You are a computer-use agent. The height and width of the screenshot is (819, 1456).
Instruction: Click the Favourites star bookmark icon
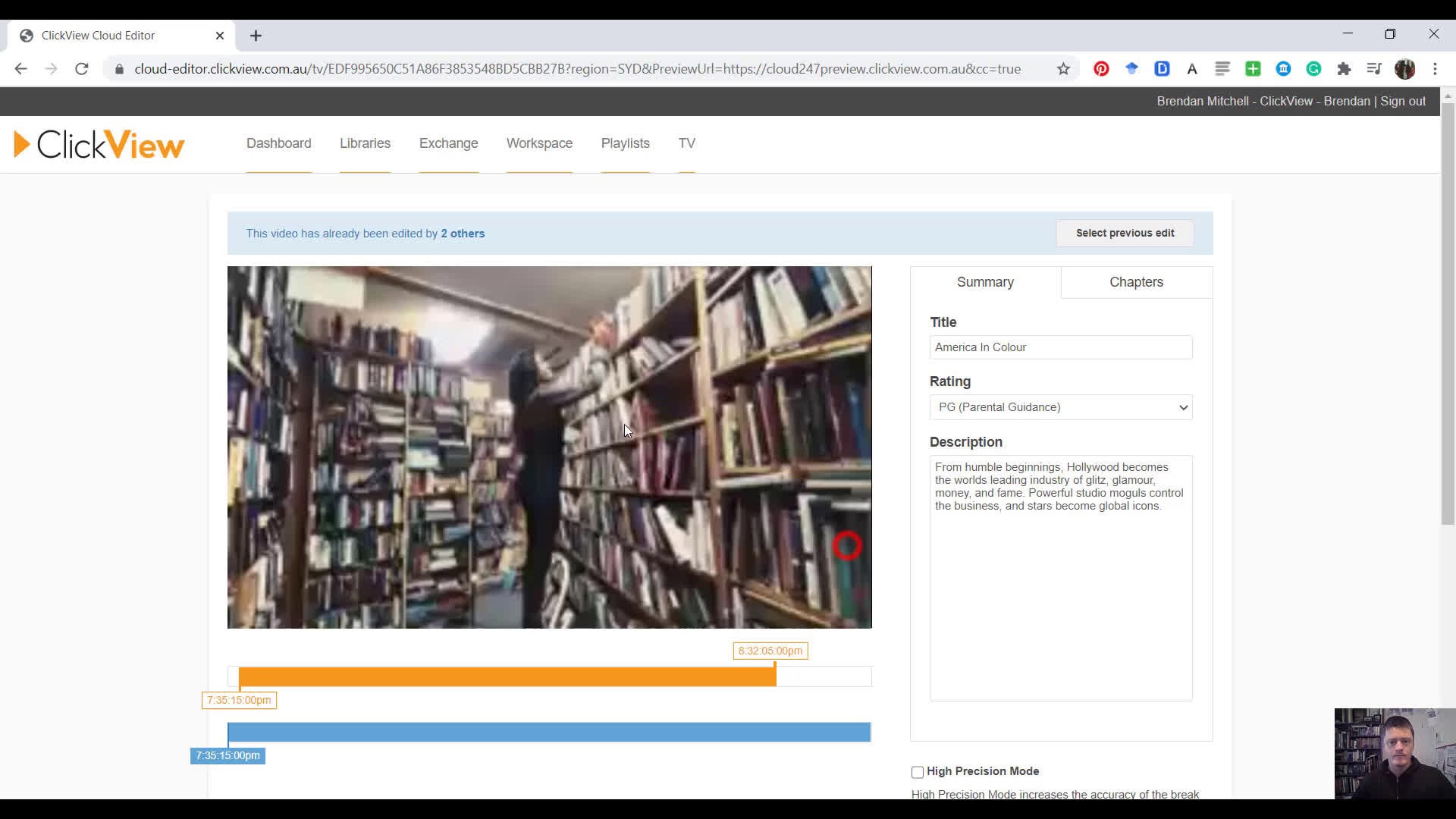[x=1068, y=68]
